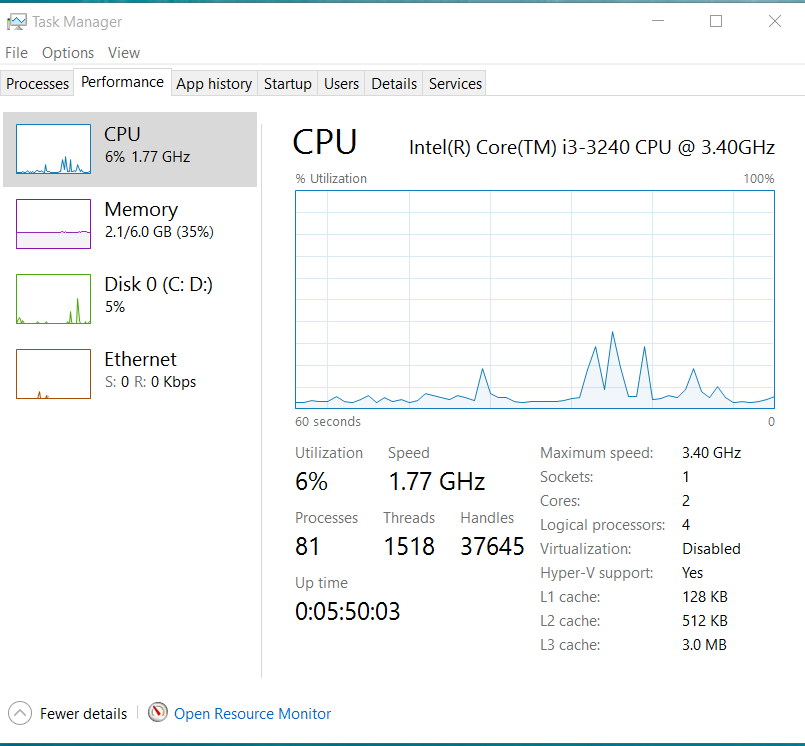Open the Users tab
Screen dimensions: 805x746
[x=341, y=84]
